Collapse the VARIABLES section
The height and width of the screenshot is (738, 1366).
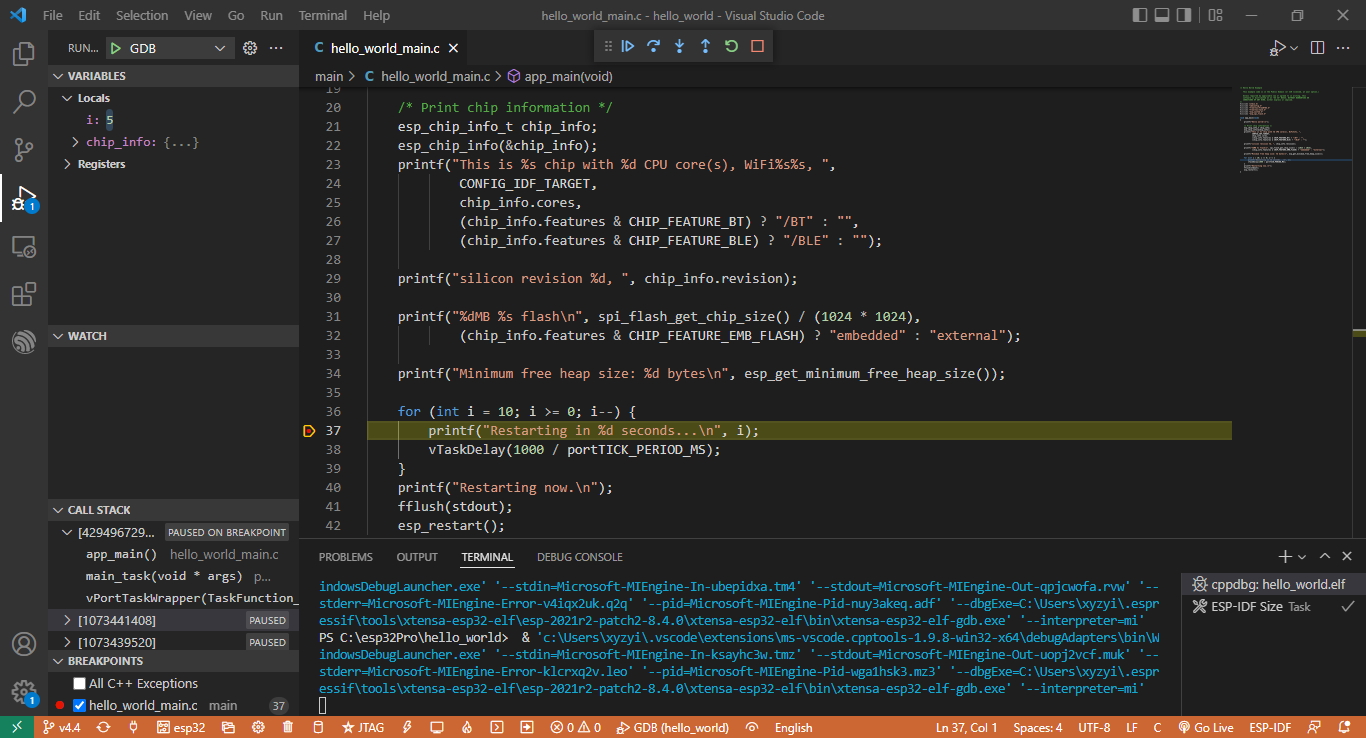pos(173,76)
